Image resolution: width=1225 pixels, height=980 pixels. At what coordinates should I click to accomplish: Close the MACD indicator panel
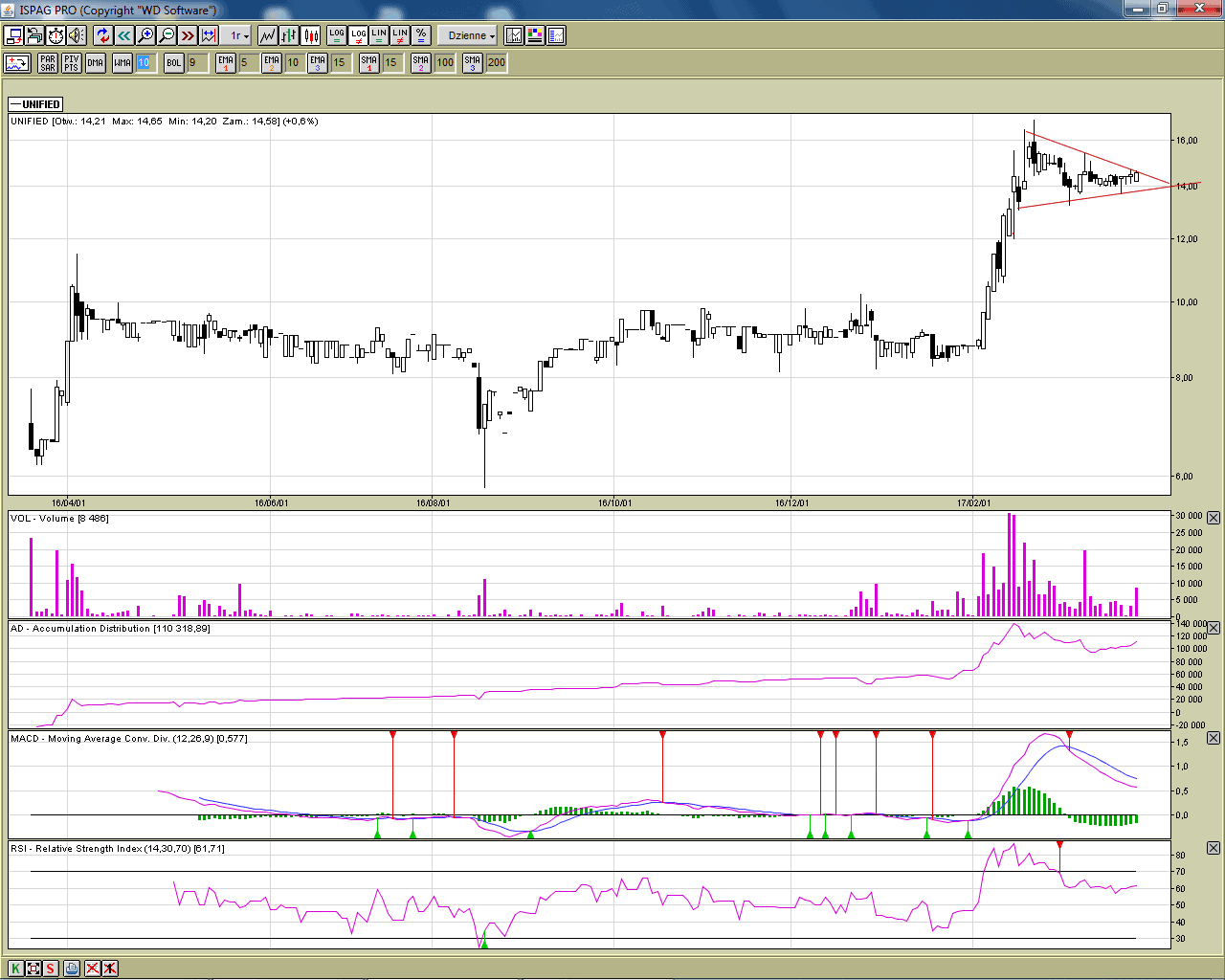coord(1214,738)
